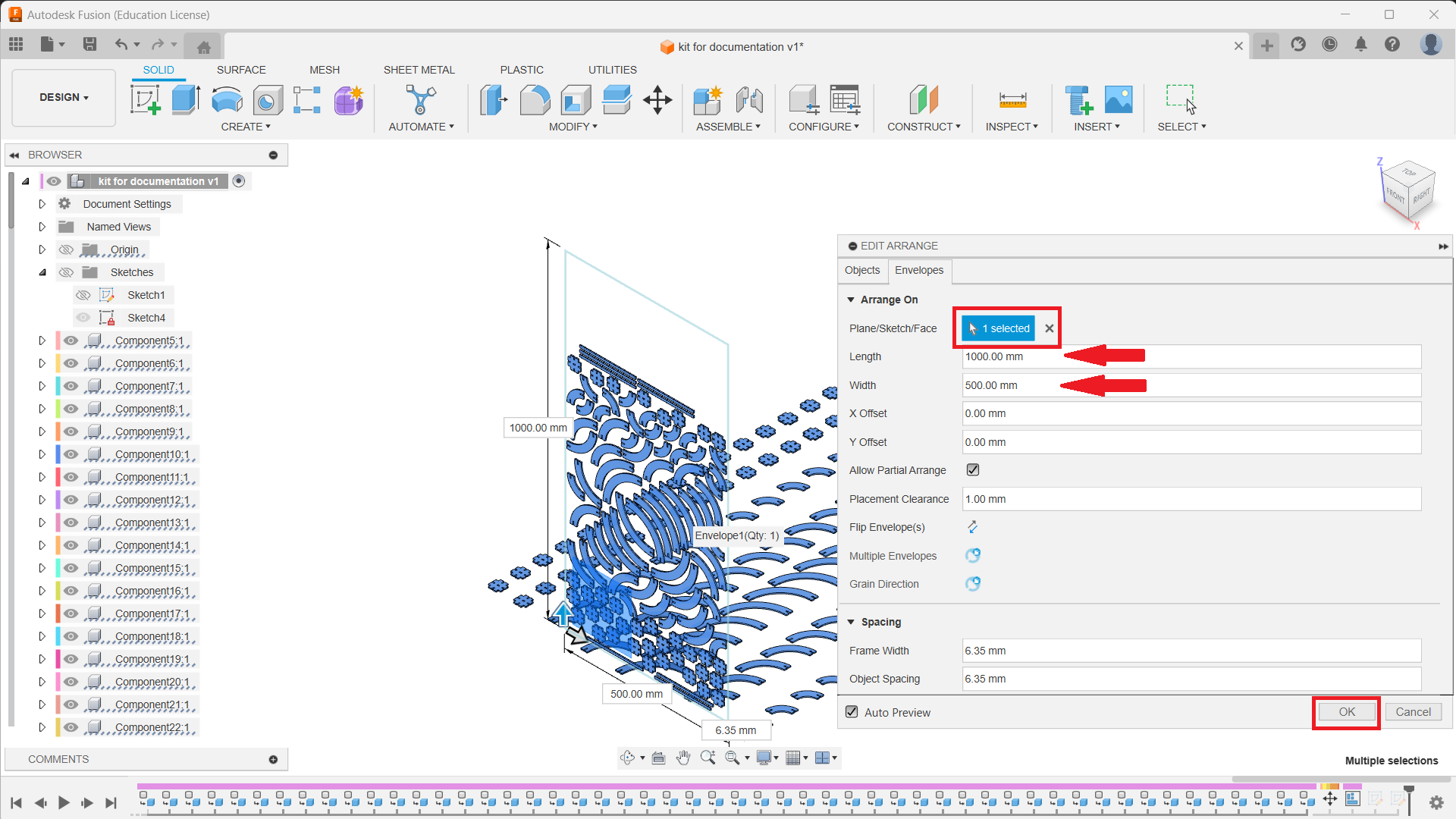Open the SHEET METAL ribbon tab
This screenshot has width=1456, height=819.
419,70
